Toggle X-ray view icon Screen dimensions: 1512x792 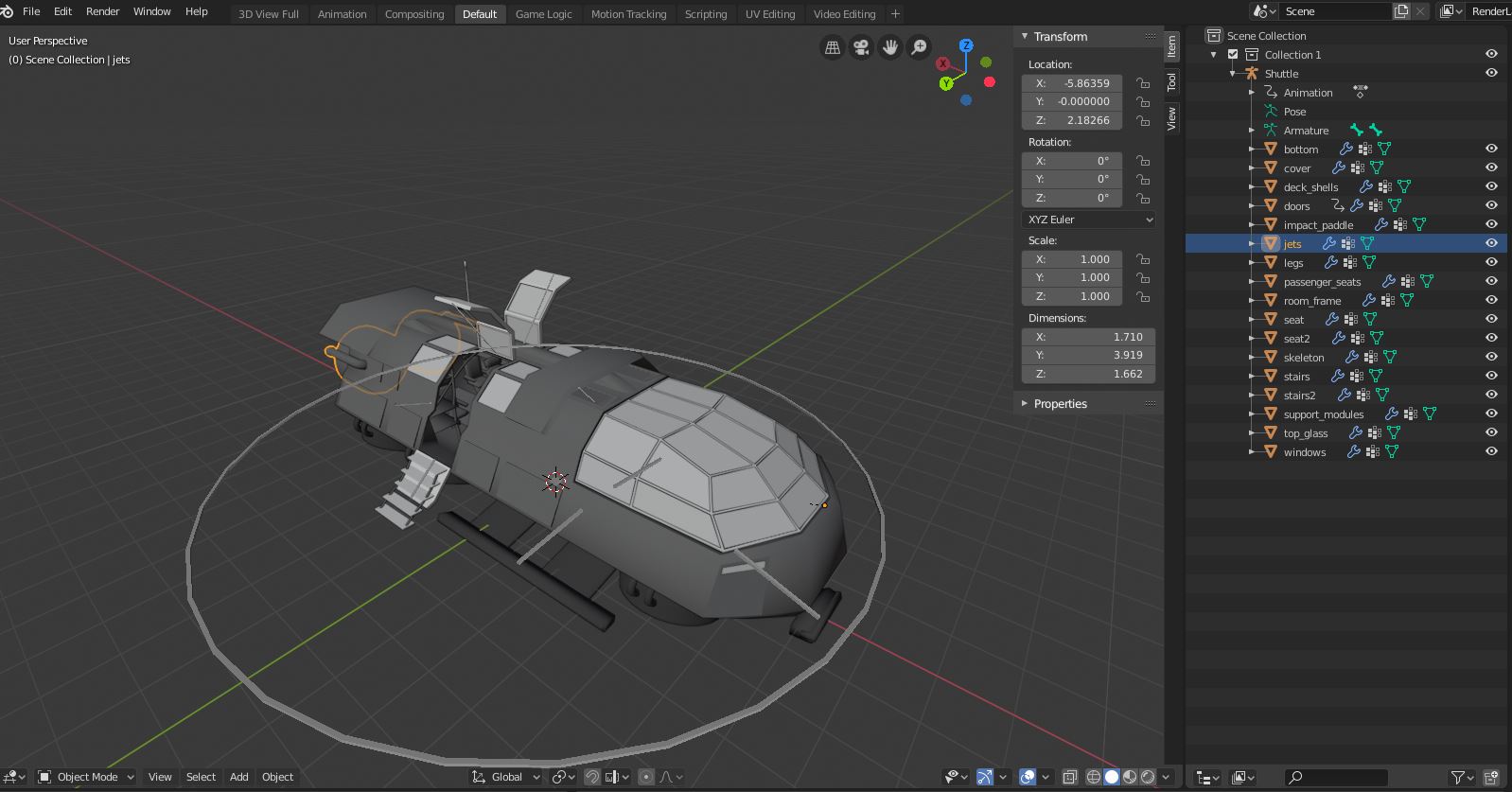pyautogui.click(x=1069, y=777)
